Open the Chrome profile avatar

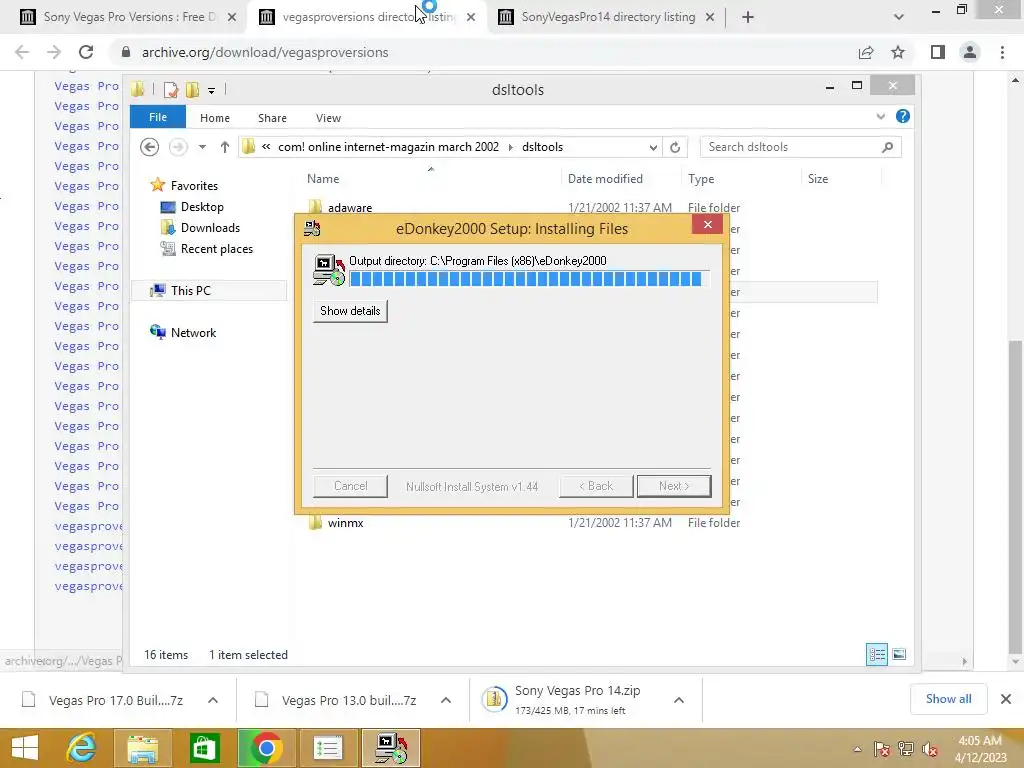tap(970, 52)
